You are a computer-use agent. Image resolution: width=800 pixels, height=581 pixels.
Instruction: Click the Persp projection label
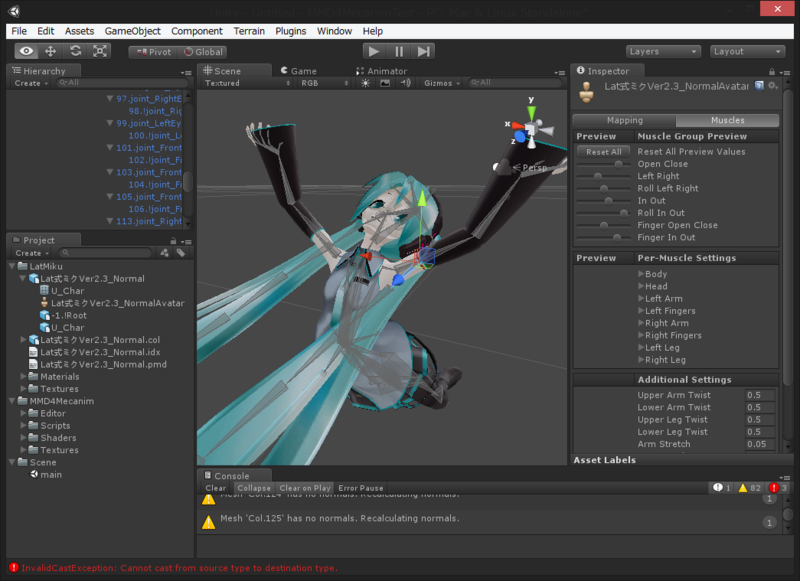(534, 167)
